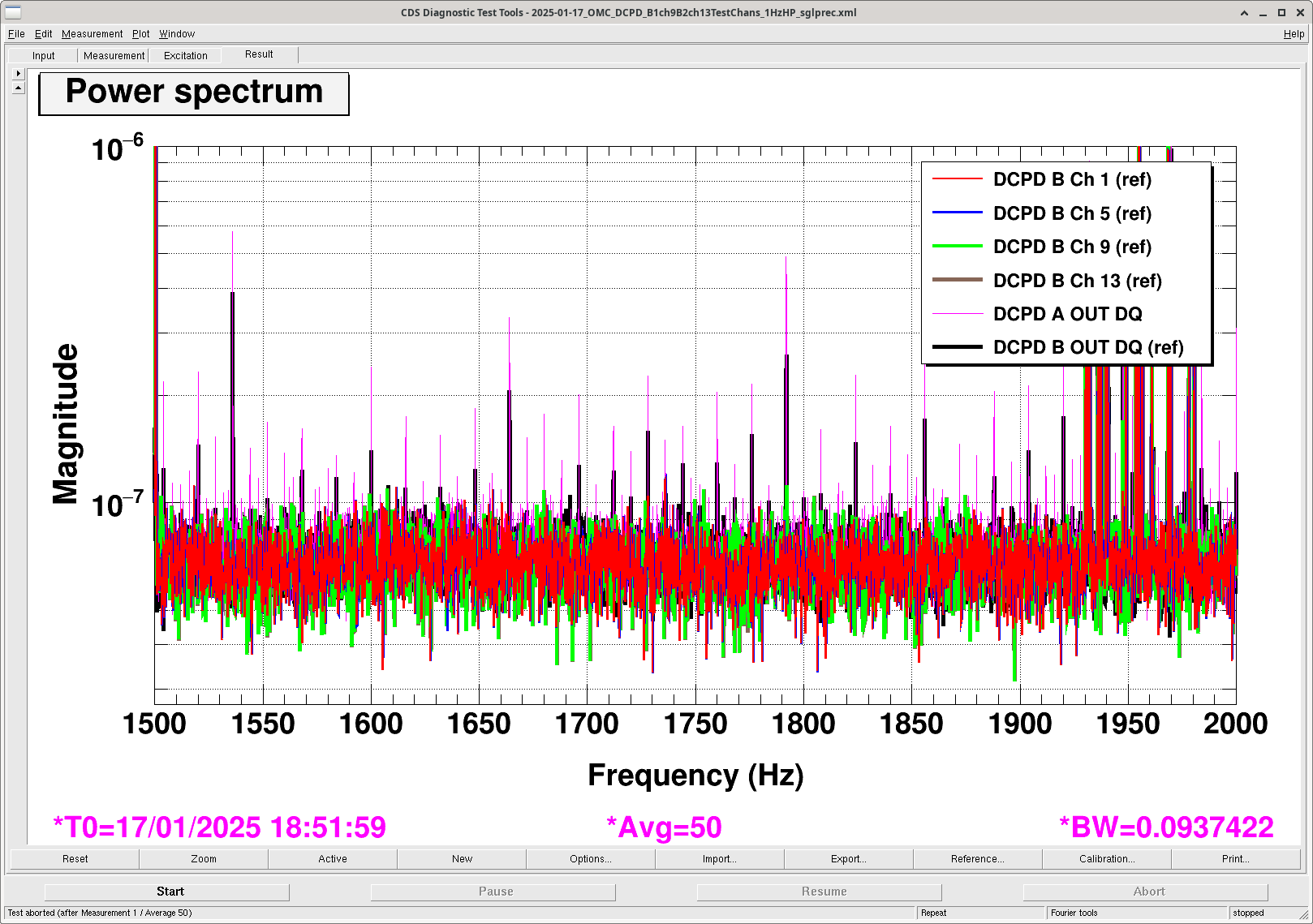Image resolution: width=1313 pixels, height=924 pixels.
Task: Click the Start measurement button
Action: tap(167, 892)
